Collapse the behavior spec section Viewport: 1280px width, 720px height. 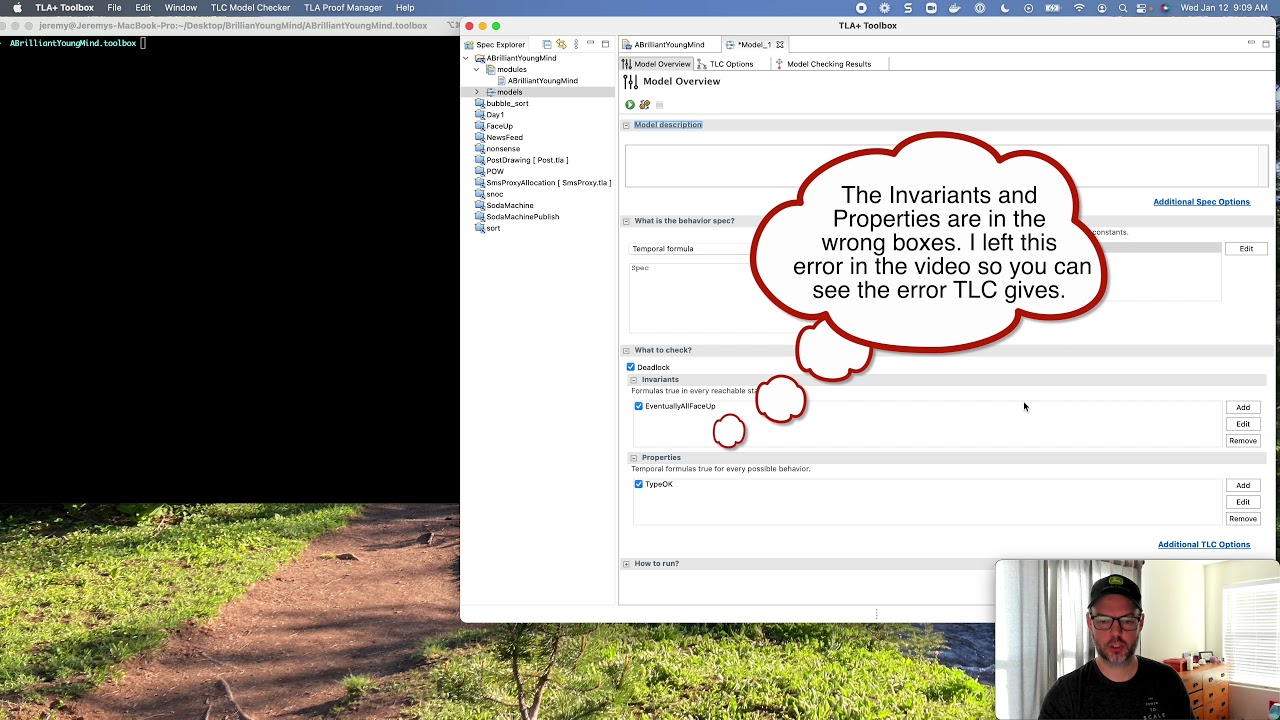tap(626, 221)
